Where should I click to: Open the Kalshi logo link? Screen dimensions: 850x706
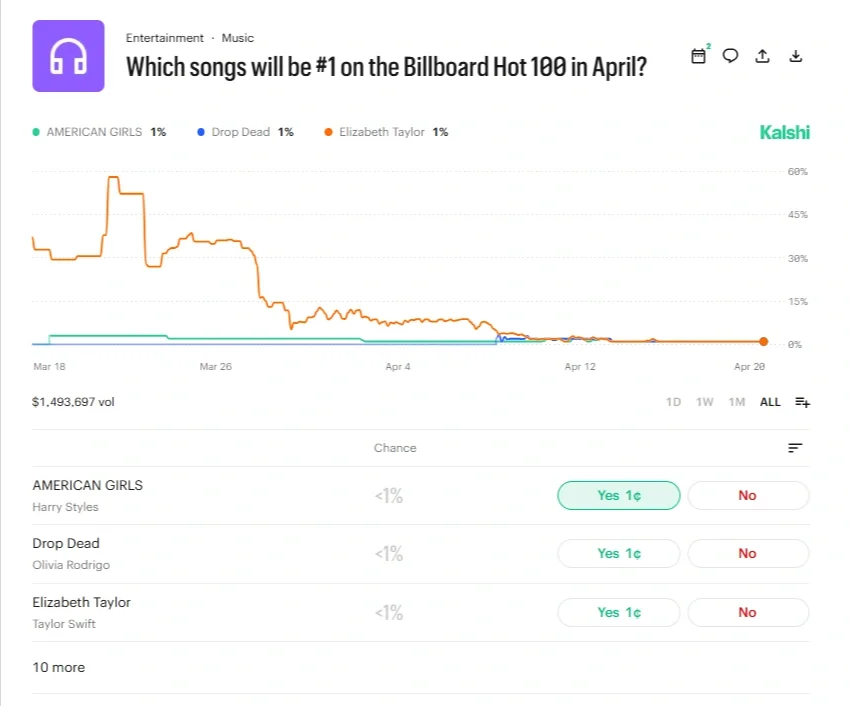[784, 131]
